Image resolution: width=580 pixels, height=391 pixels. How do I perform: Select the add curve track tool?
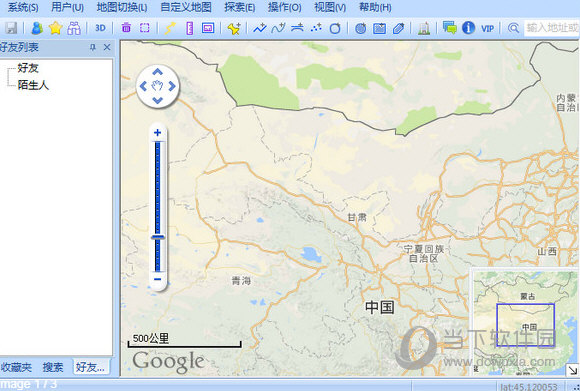[x=278, y=28]
